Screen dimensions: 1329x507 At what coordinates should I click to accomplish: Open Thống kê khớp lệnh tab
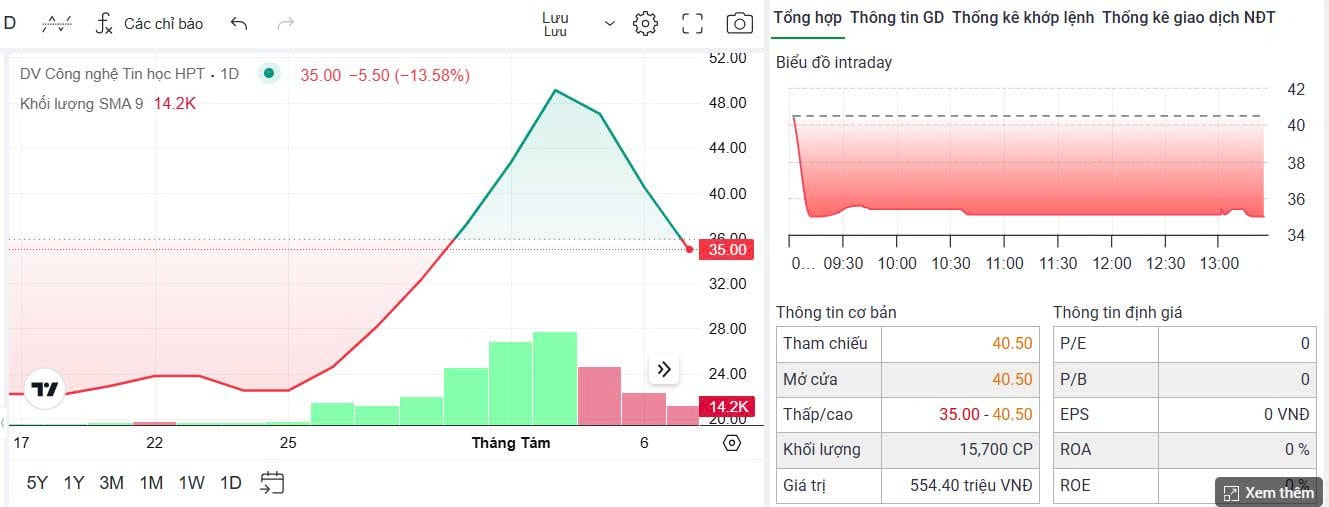(x=1023, y=17)
